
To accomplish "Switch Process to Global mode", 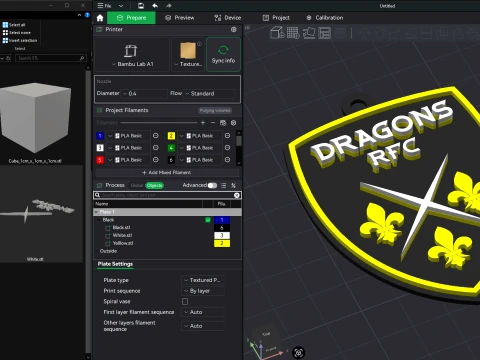I will click(137, 185).
